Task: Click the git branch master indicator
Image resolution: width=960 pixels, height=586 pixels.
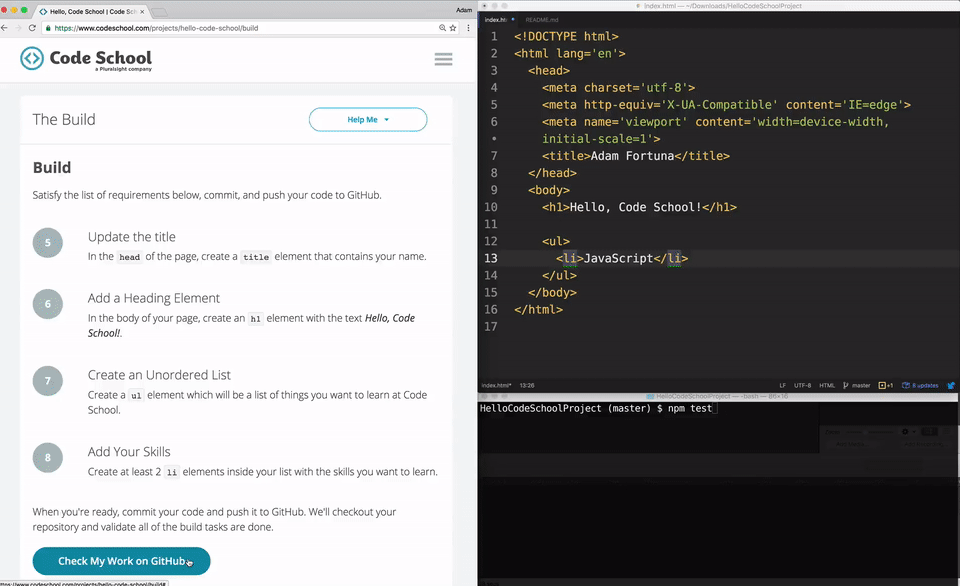Action: click(857, 385)
